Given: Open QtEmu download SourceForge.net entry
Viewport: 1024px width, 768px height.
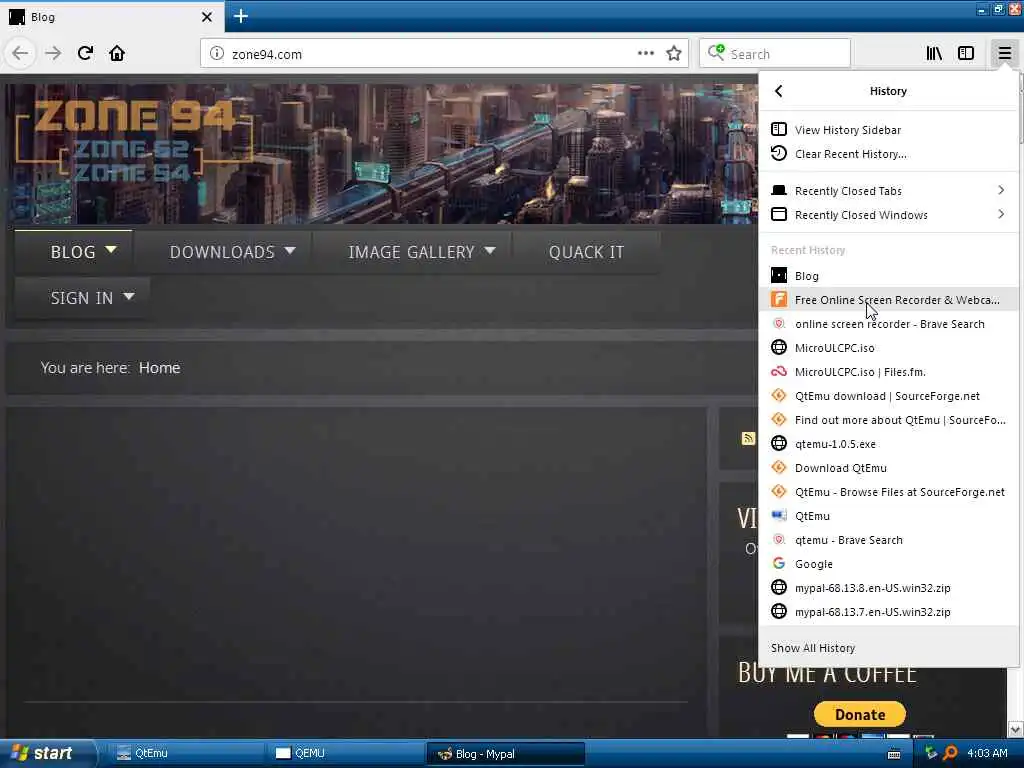Looking at the screenshot, I should coord(888,396).
